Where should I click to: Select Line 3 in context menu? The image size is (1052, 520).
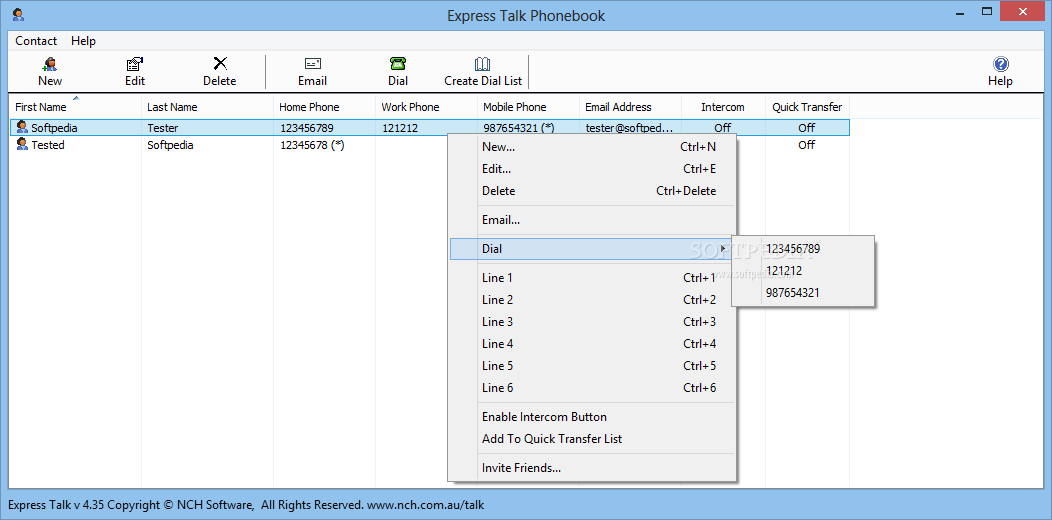click(592, 322)
